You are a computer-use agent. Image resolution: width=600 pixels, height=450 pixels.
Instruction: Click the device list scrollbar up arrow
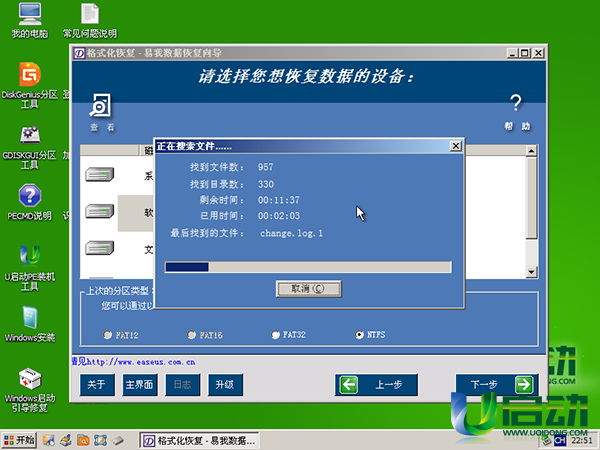[532, 151]
